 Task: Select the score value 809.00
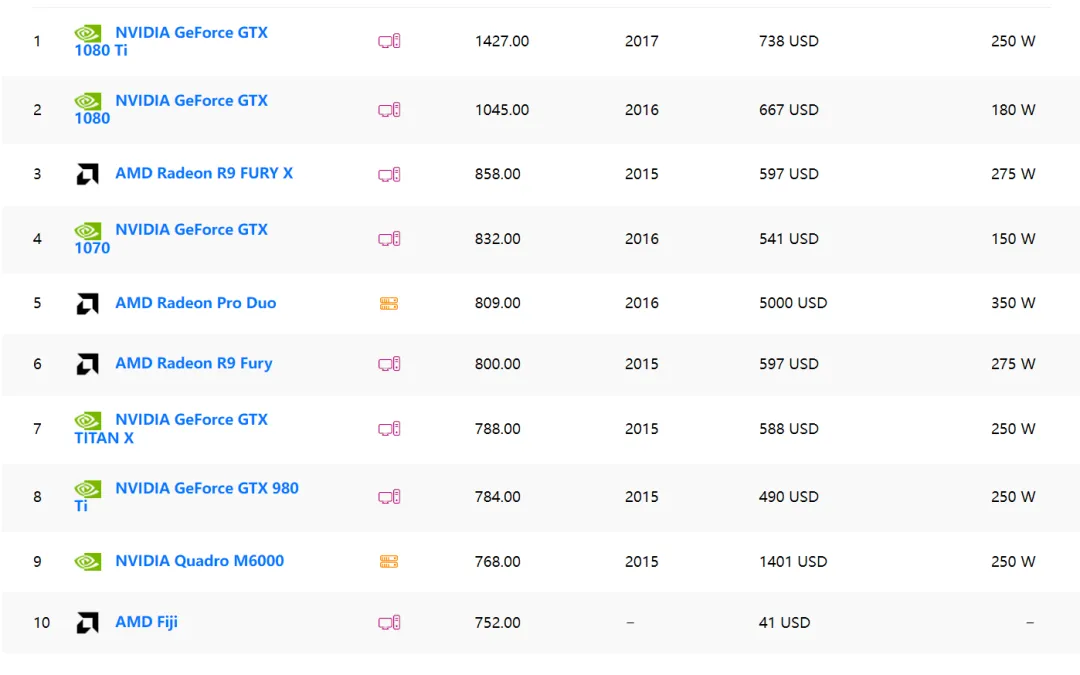[497, 303]
